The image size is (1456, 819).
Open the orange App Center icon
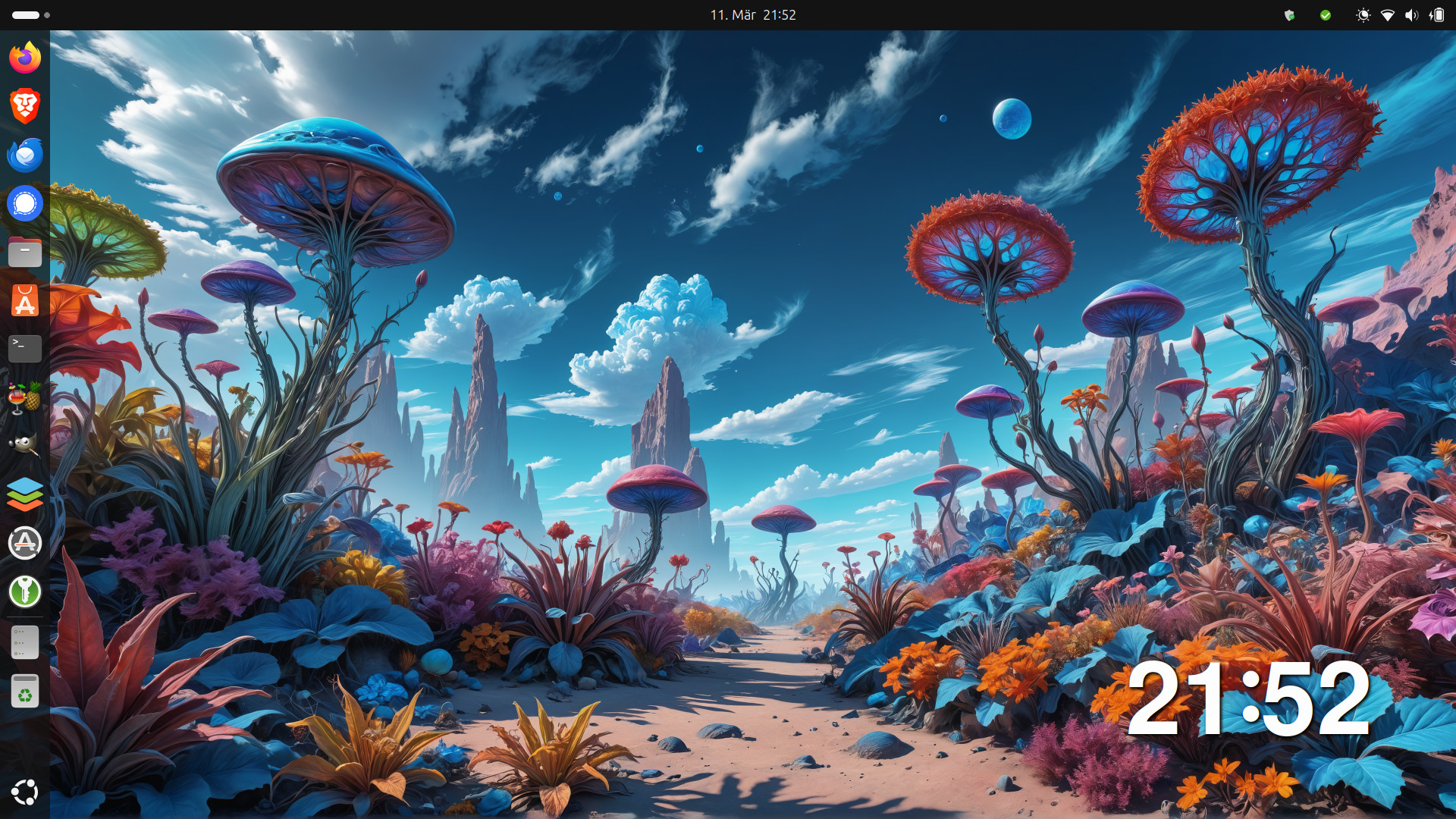(25, 300)
